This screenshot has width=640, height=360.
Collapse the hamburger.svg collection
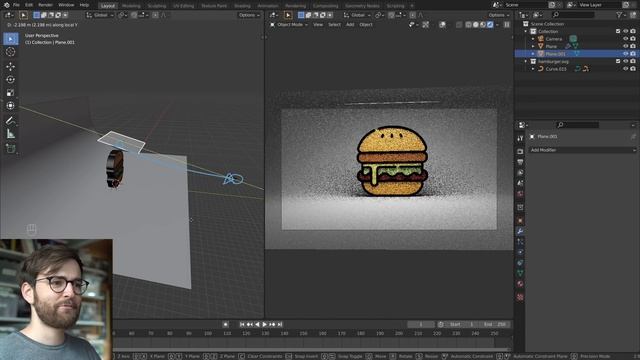[526, 61]
